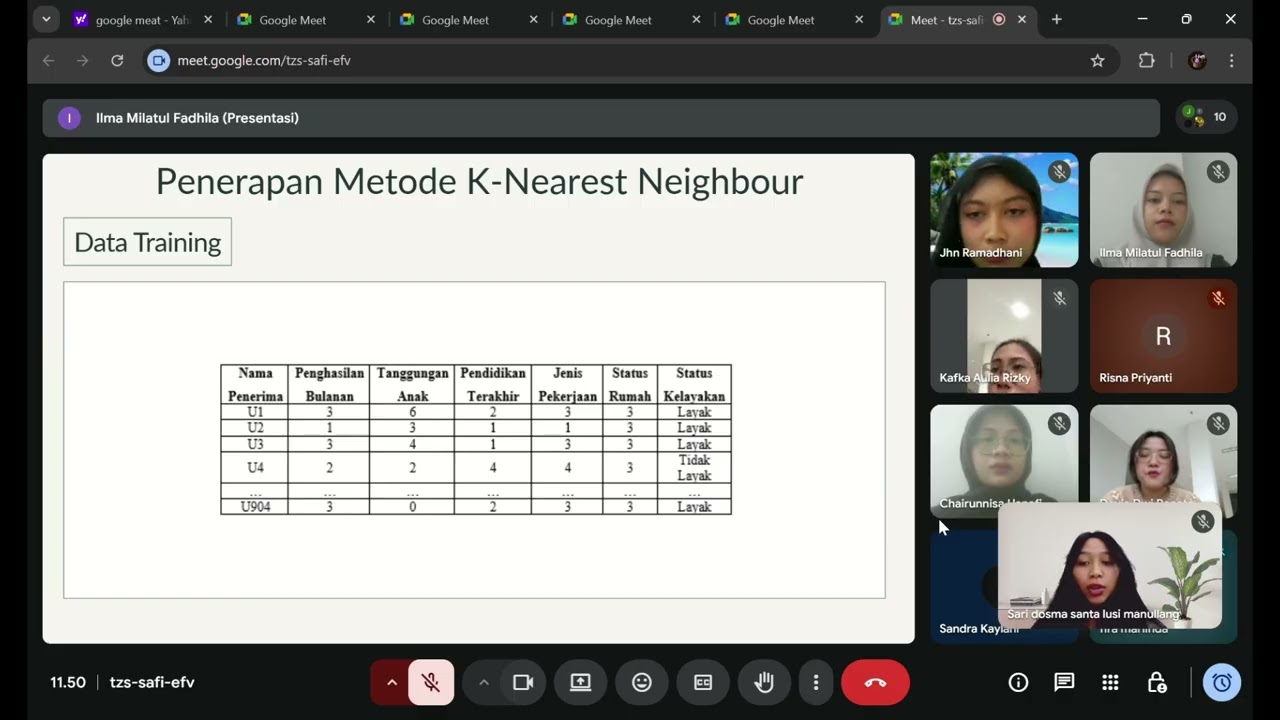Open audio settings arrow beside microphone button
Screen dimensions: 1280x720
coord(392,682)
